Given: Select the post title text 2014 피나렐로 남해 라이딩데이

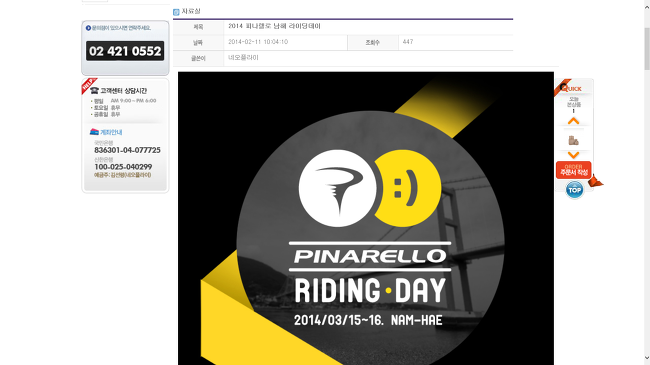Looking at the screenshot, I should point(274,26).
